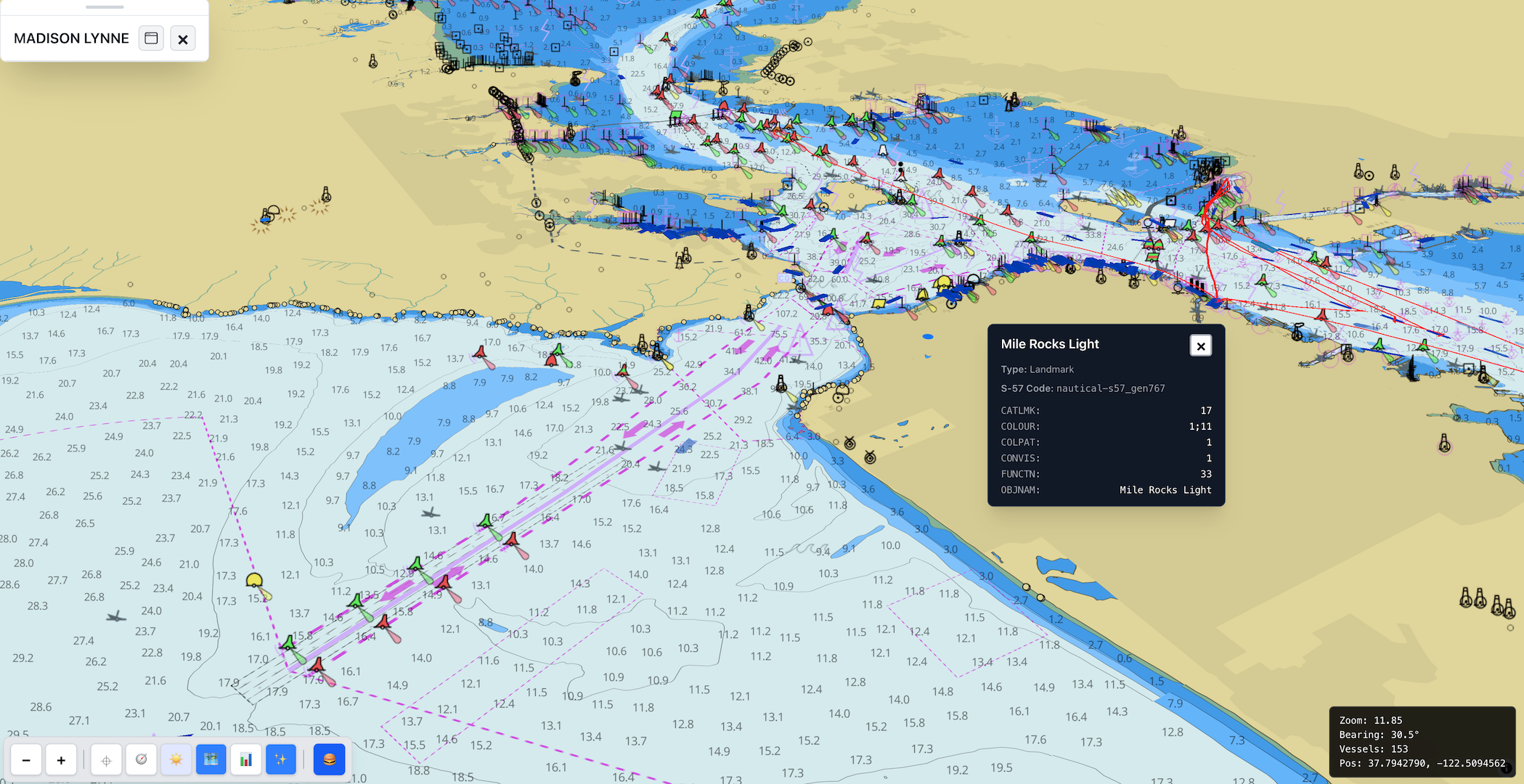Select the Type: Landmark row in the popup
Image resolution: width=1524 pixels, height=784 pixels.
[x=1036, y=369]
